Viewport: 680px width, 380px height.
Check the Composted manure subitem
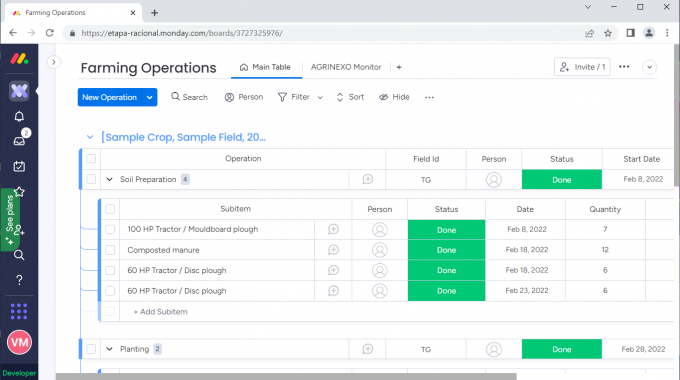point(110,250)
